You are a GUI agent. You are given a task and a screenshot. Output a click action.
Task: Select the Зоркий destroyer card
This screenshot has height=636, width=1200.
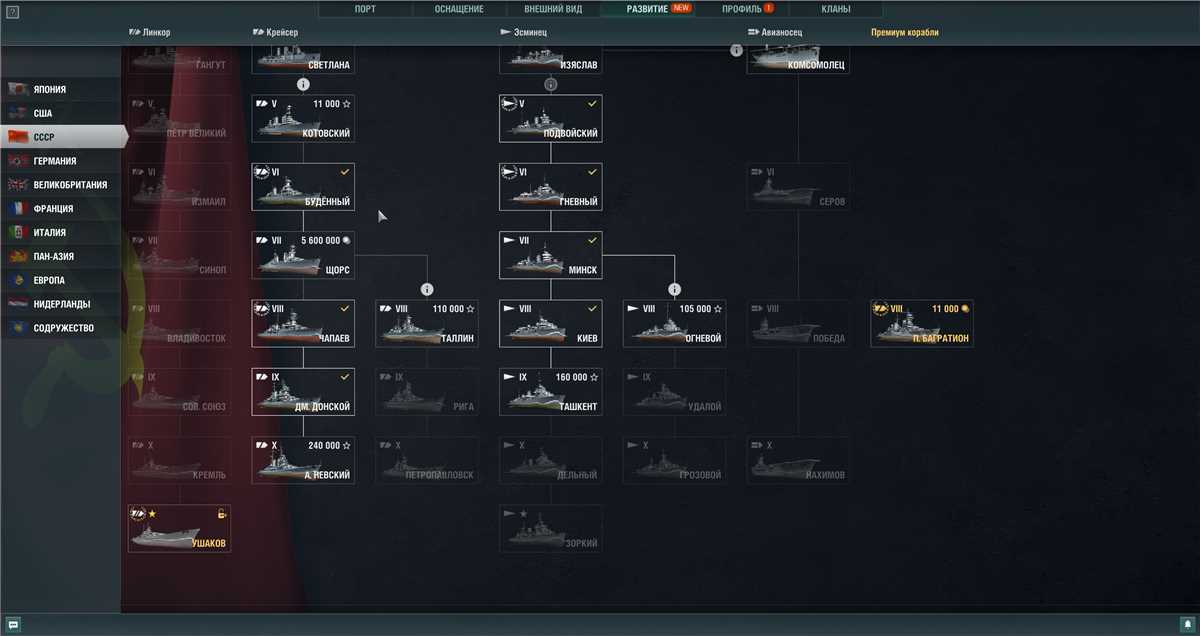(x=550, y=528)
